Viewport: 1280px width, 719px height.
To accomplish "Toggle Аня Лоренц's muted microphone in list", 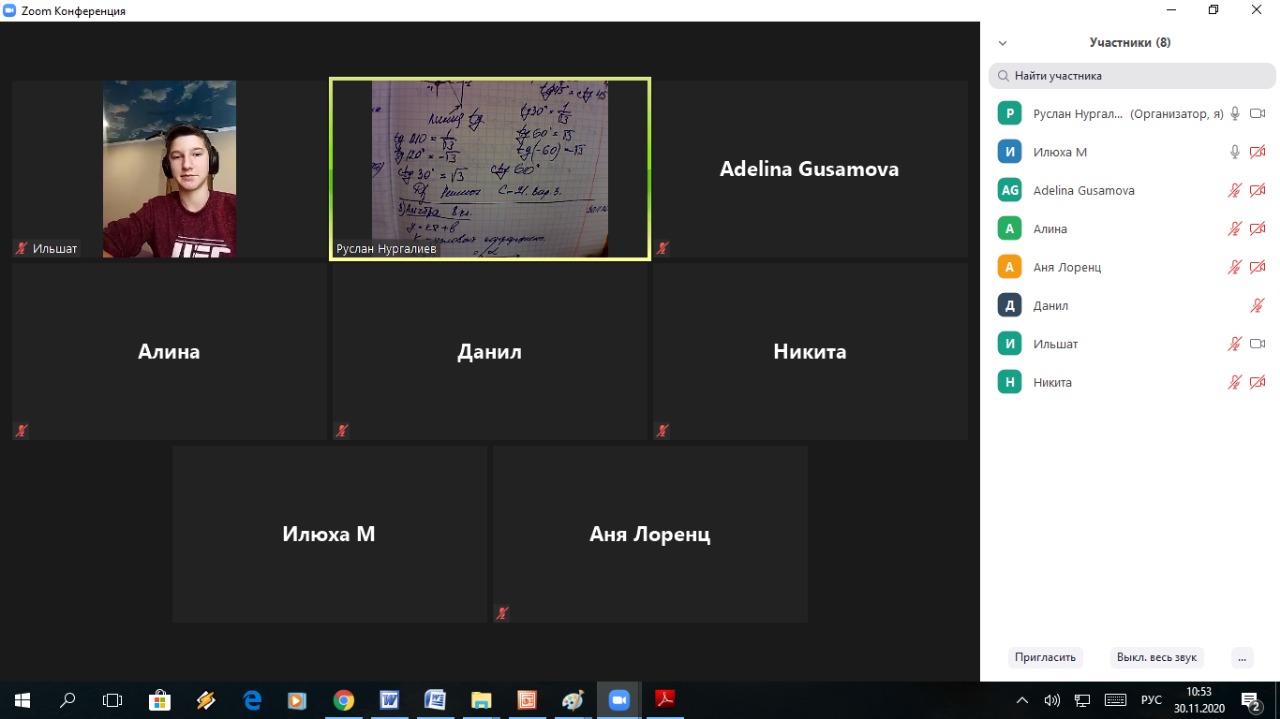I will click(x=1235, y=267).
